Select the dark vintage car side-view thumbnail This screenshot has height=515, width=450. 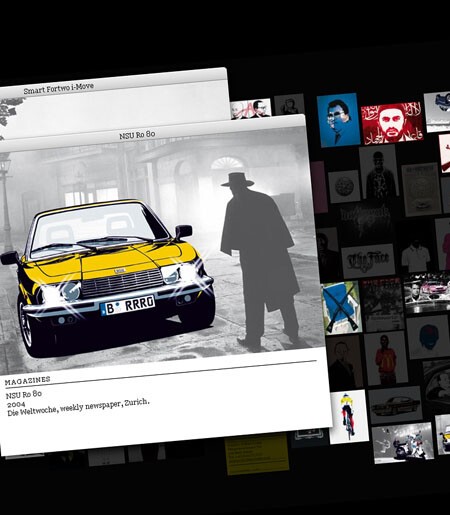click(x=395, y=405)
